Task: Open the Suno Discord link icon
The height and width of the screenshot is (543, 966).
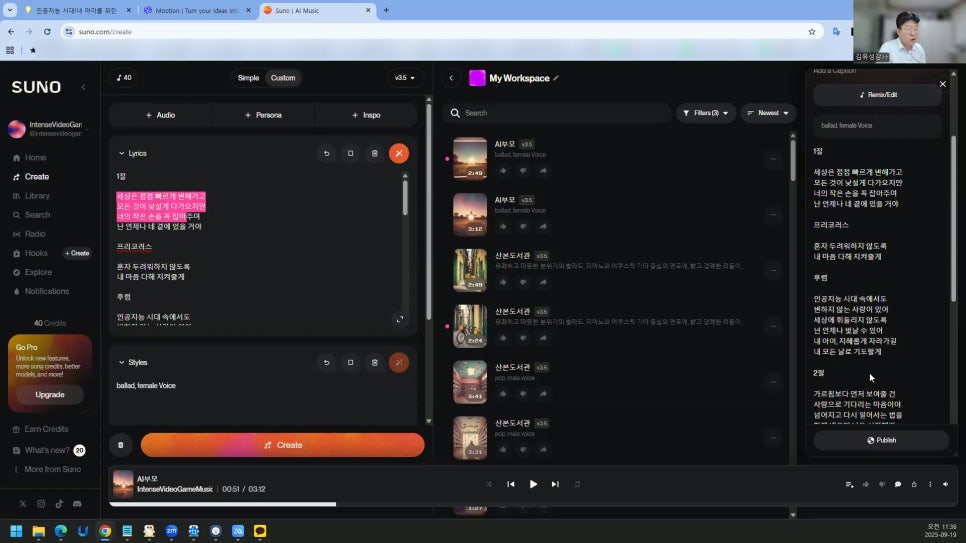Action: 77,504
